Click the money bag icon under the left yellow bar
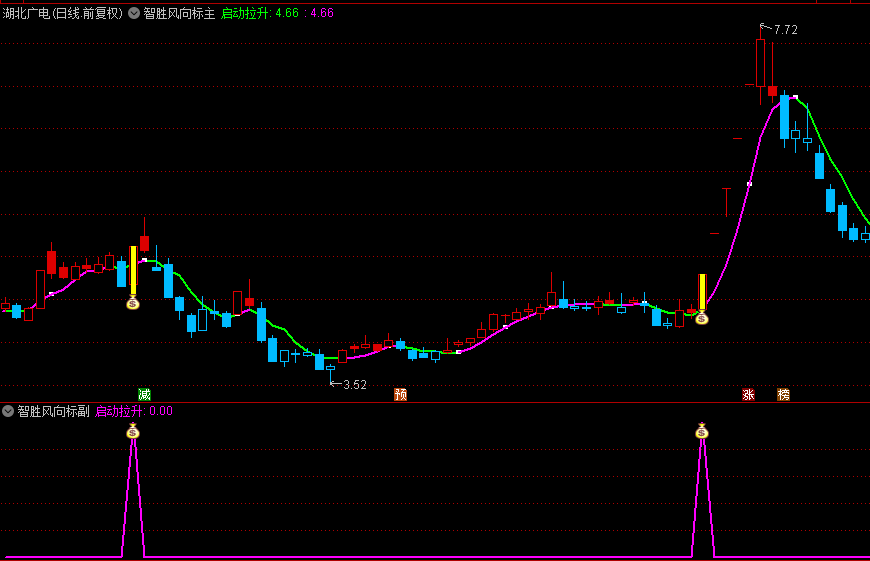 tap(133, 302)
